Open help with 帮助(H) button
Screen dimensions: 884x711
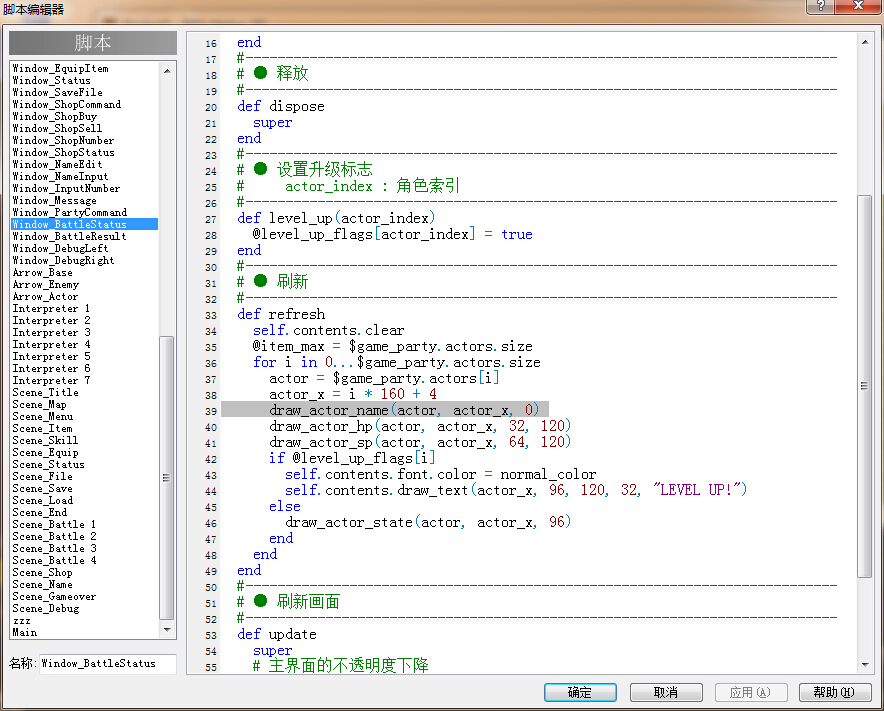[835, 692]
